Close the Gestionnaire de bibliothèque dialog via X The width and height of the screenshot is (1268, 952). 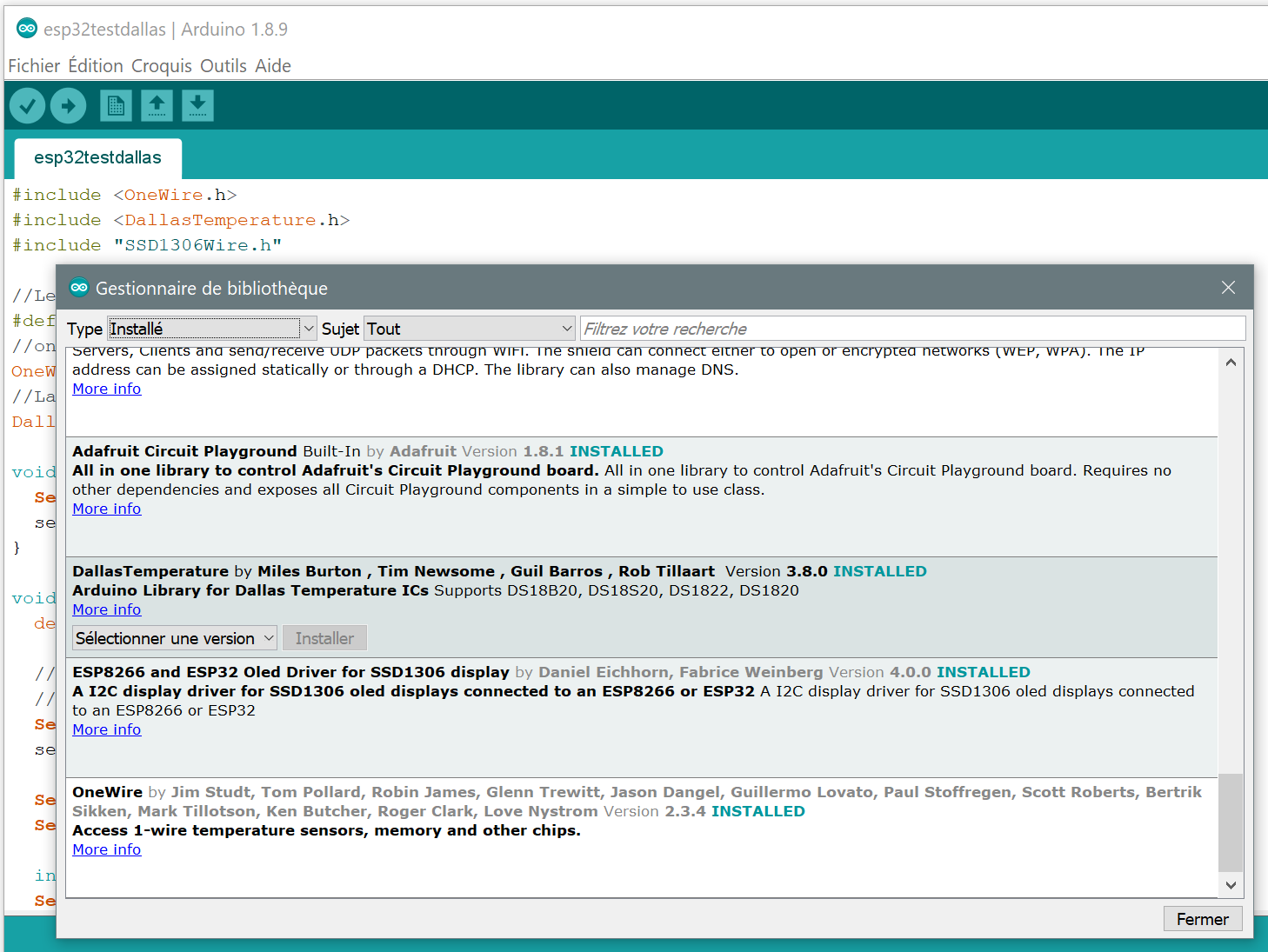[1228, 288]
